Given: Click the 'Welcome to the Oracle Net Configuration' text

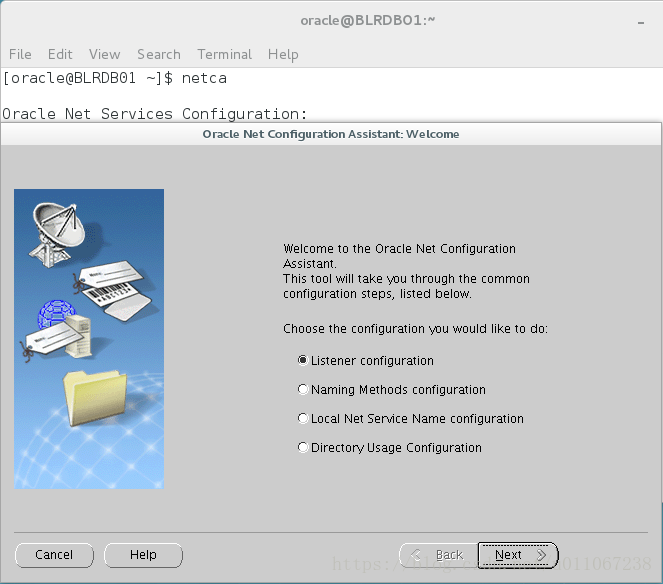Looking at the screenshot, I should pos(399,248).
